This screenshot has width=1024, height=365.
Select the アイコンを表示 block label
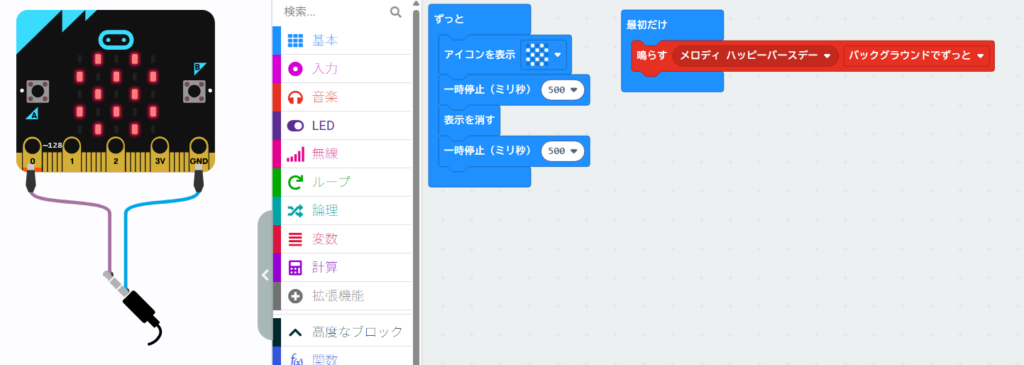click(x=480, y=55)
